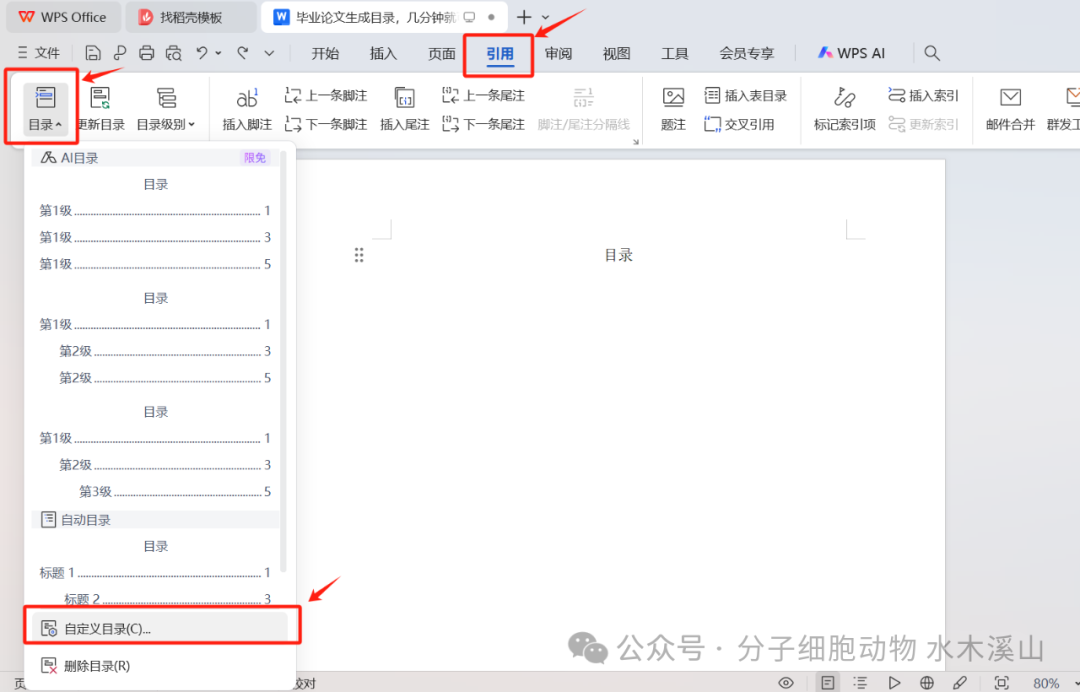Click the 目录 heading text in document
Viewport: 1080px width, 692px height.
pyautogui.click(x=619, y=255)
